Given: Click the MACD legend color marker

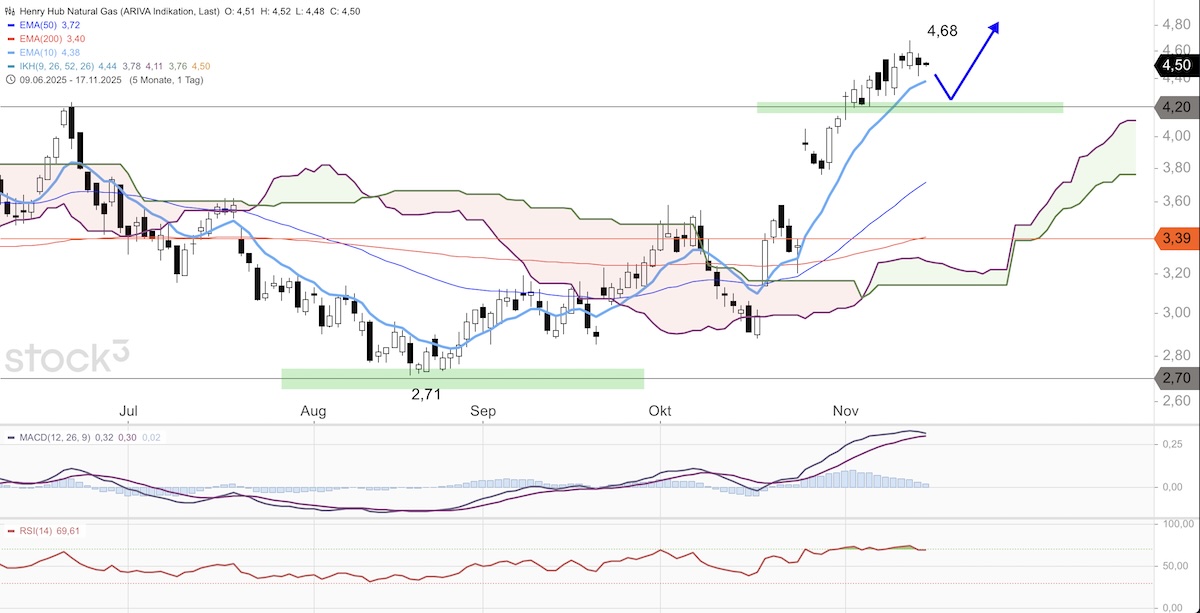Looking at the screenshot, I should (10, 437).
